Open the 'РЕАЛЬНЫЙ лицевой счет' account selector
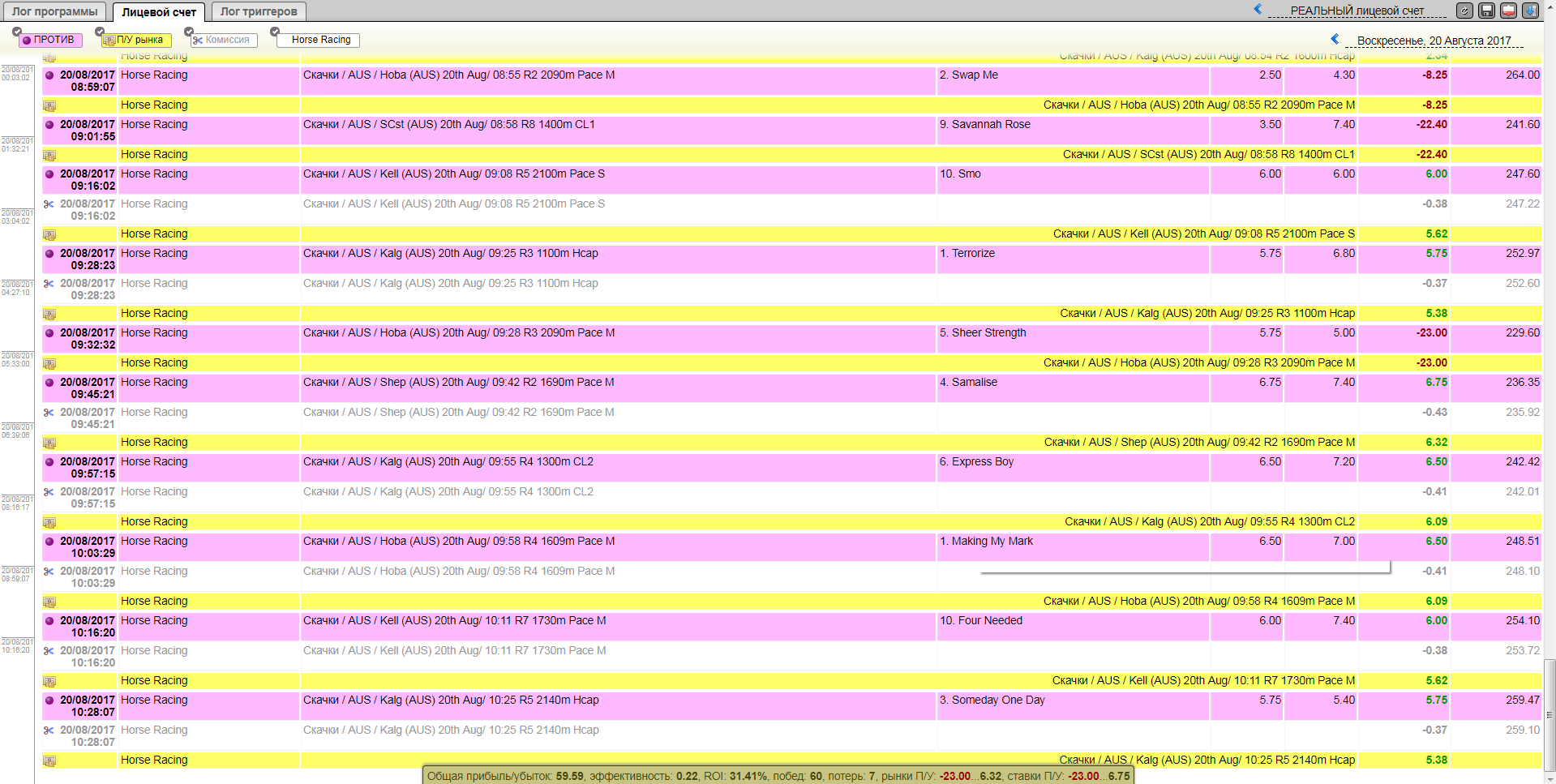This screenshot has width=1556, height=784. click(1357, 11)
